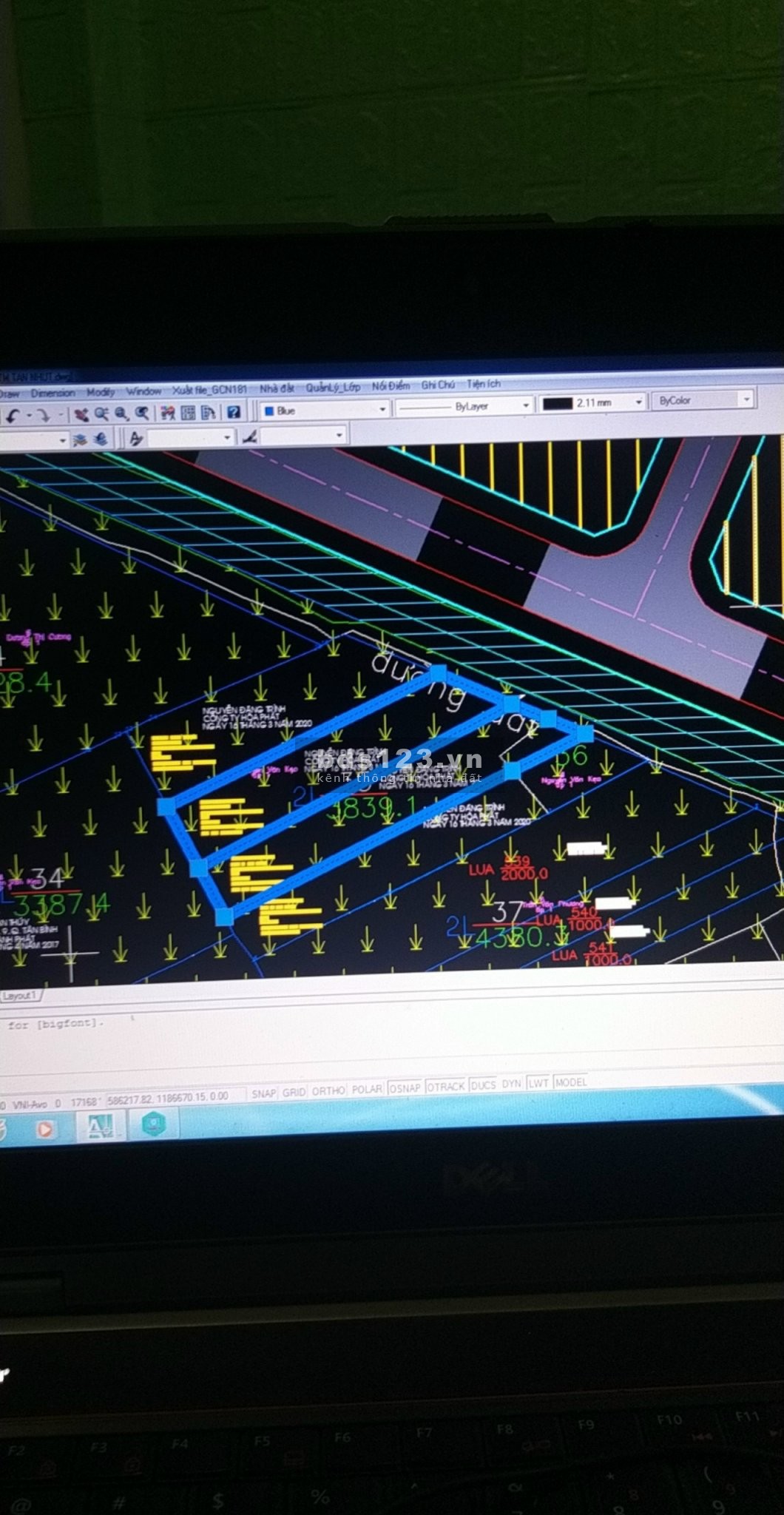
Task: Click the parcel number 37 label
Action: pyautogui.click(x=507, y=911)
